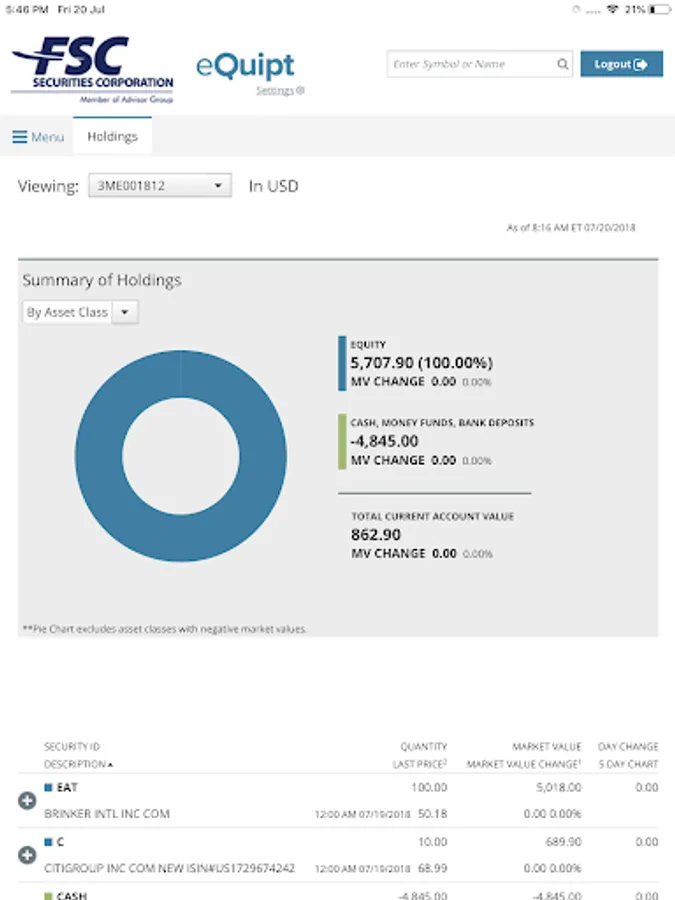Click the search magnifier icon

click(563, 65)
